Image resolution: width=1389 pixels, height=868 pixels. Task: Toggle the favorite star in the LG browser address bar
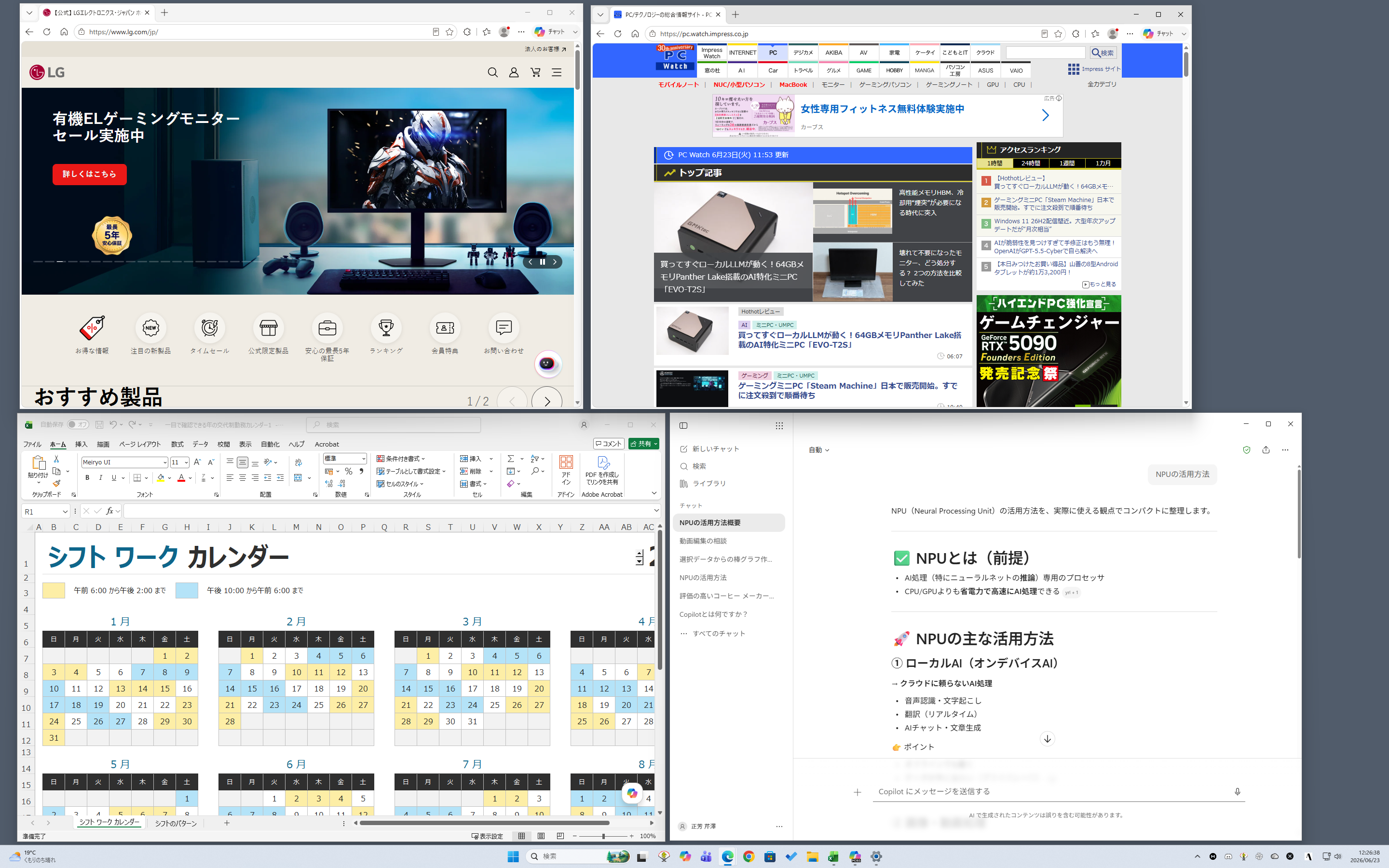coord(450,32)
